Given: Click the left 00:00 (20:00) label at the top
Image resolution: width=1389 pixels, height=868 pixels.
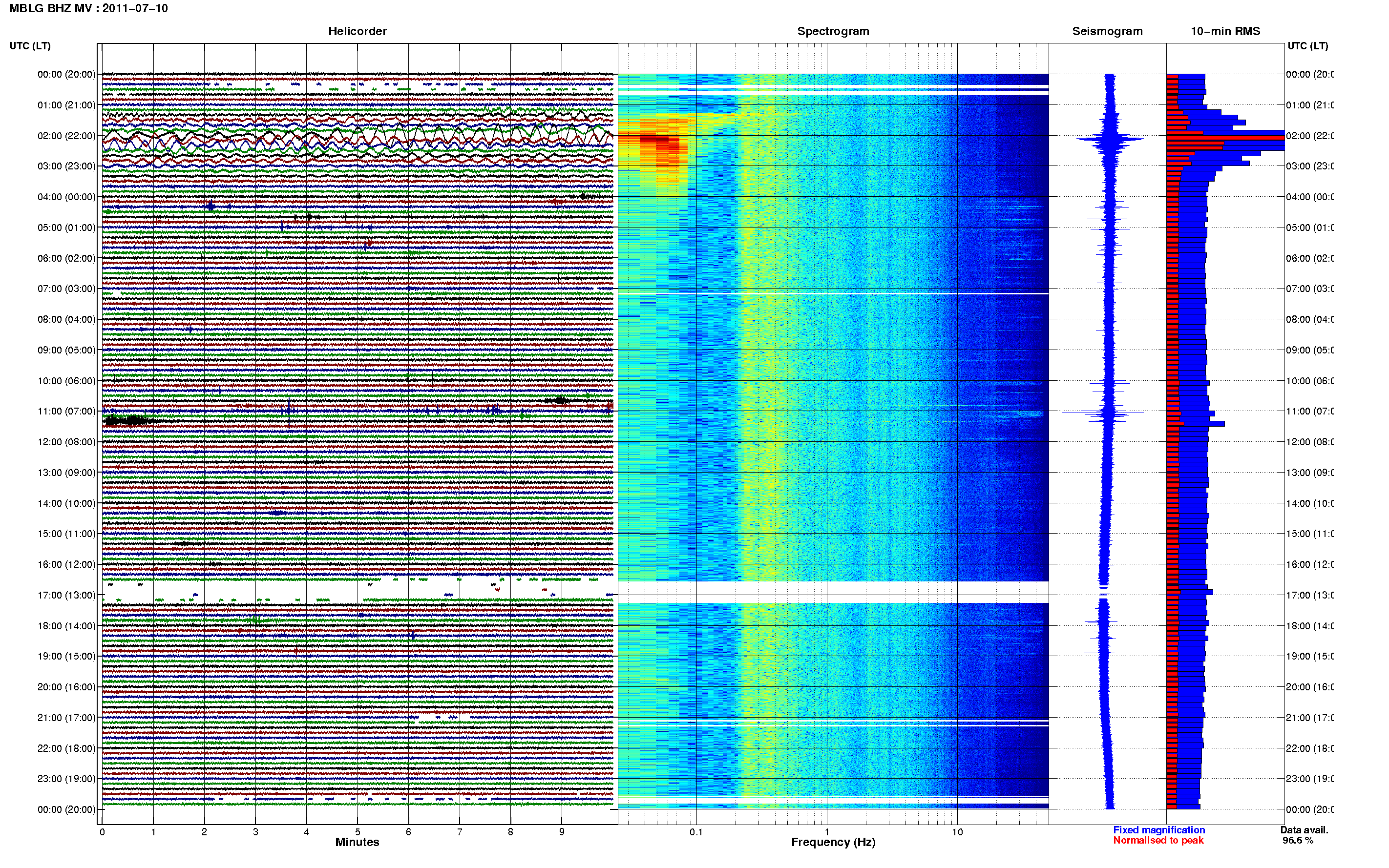Looking at the screenshot, I should (66, 74).
